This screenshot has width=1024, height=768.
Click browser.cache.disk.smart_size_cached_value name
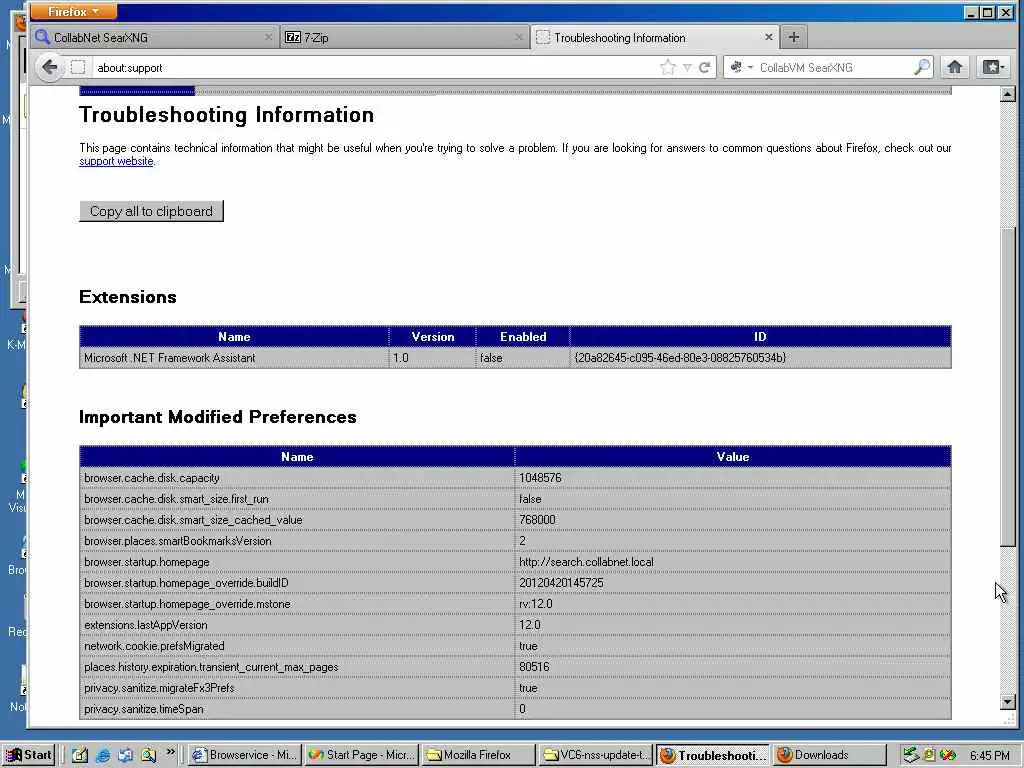point(193,520)
